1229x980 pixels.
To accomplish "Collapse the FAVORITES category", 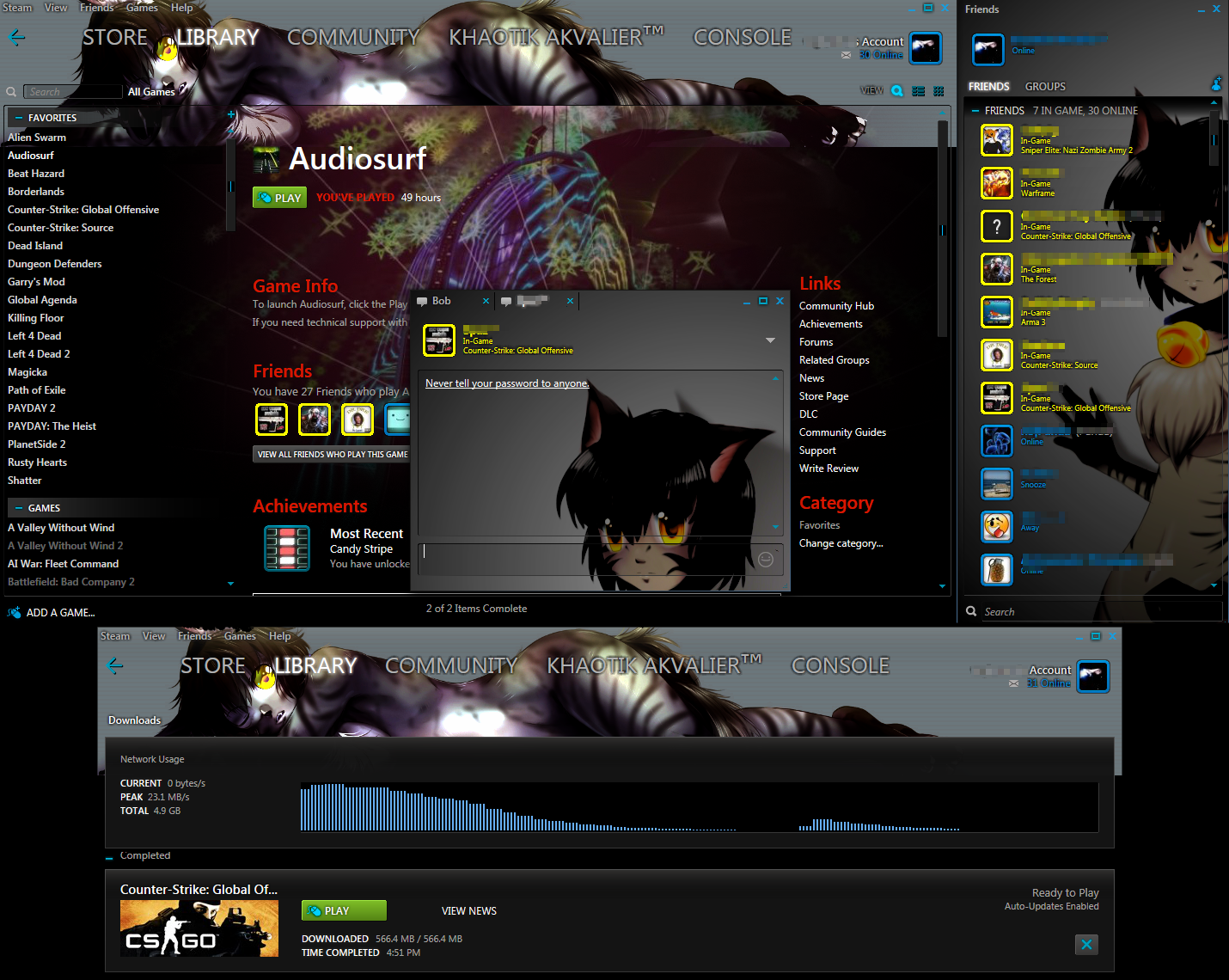I will (x=19, y=118).
